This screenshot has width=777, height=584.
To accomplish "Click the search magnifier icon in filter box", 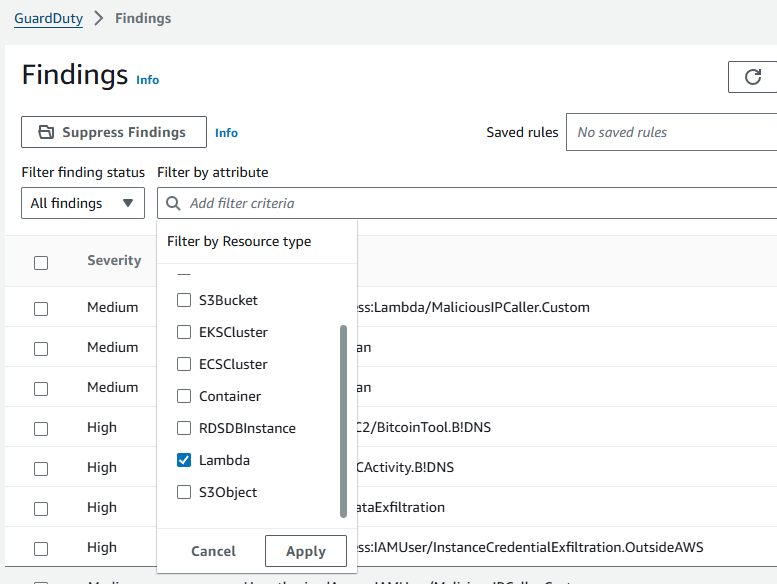I will 173,203.
